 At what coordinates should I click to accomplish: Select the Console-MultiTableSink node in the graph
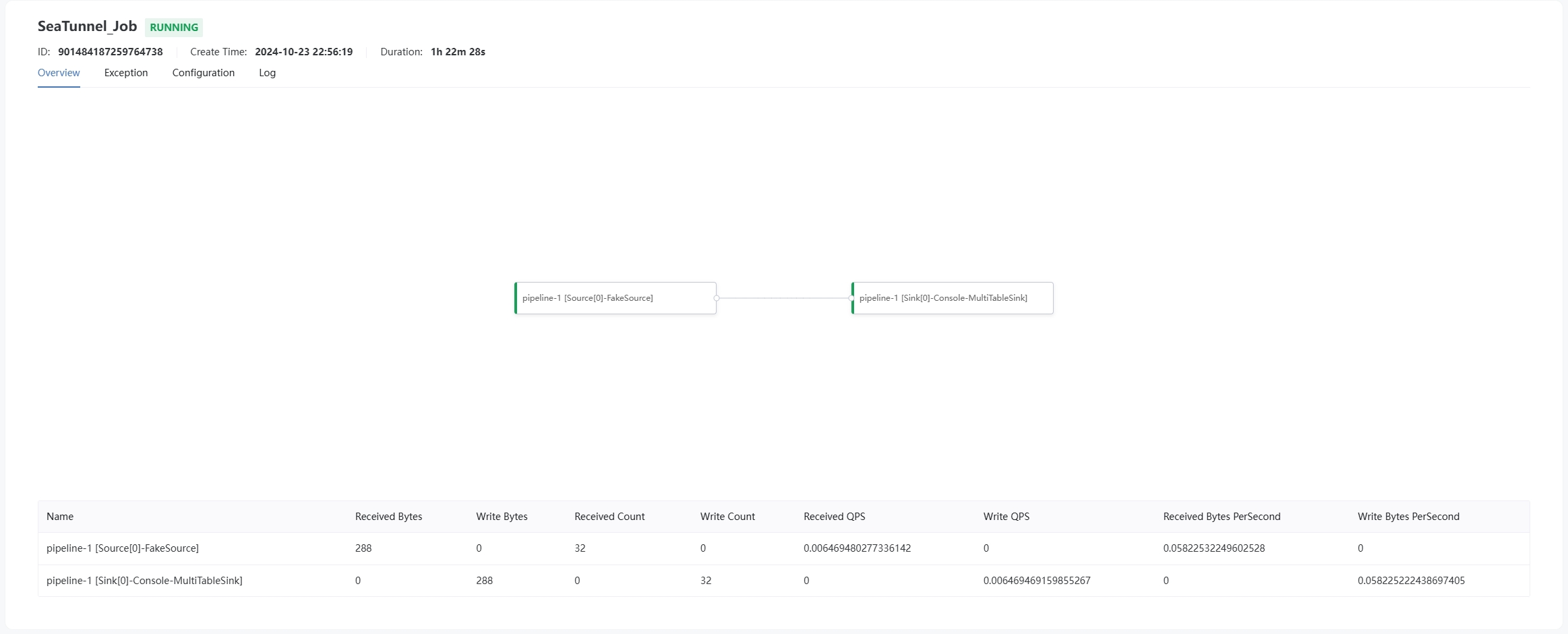(x=952, y=298)
